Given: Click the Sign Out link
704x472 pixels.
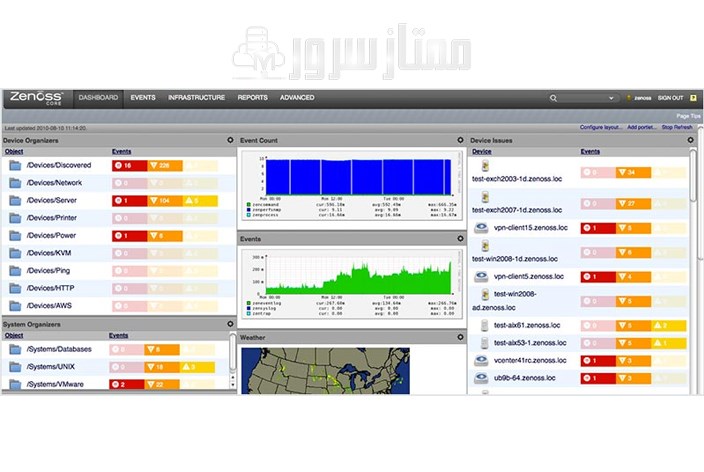Looking at the screenshot, I should [x=670, y=98].
